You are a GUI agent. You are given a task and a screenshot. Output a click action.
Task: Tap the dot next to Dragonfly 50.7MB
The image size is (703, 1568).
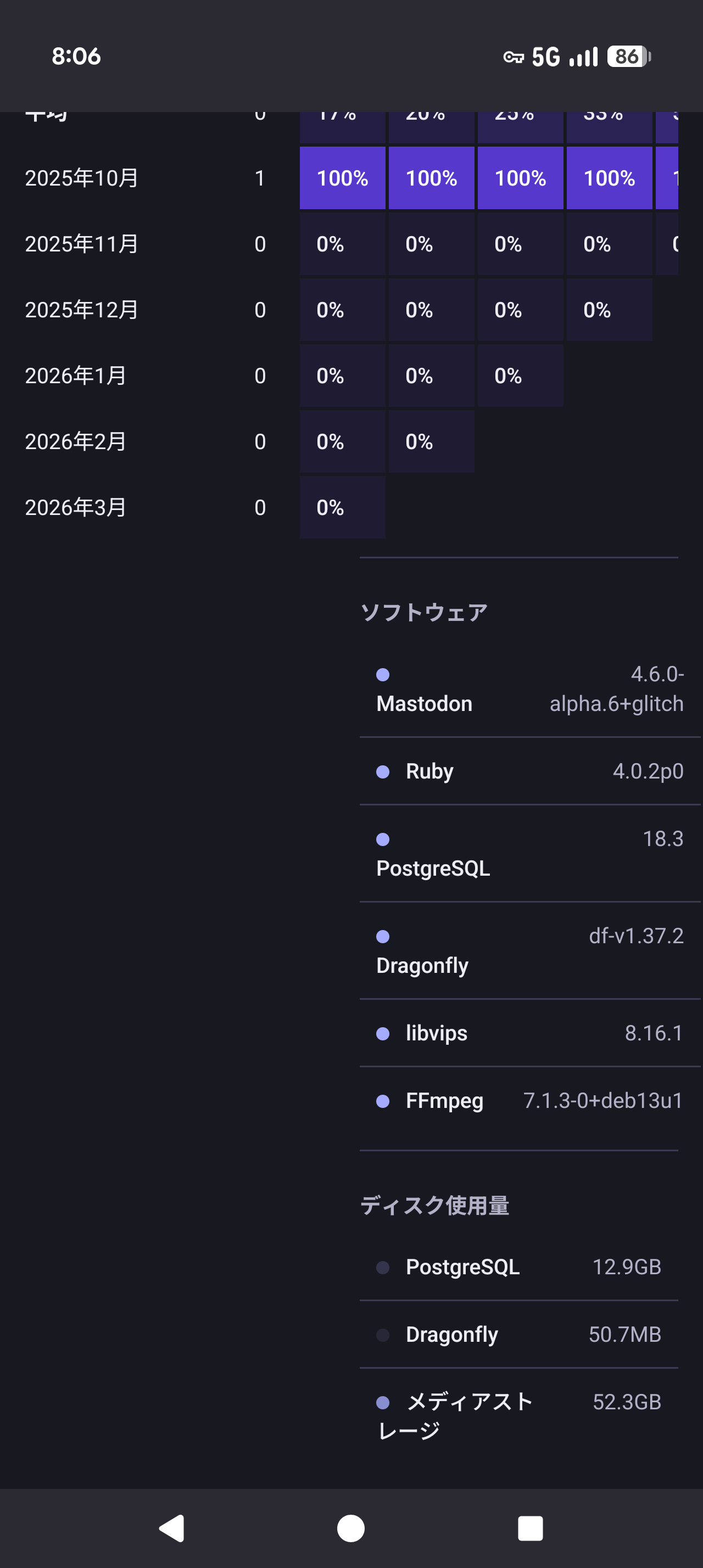click(x=383, y=1335)
